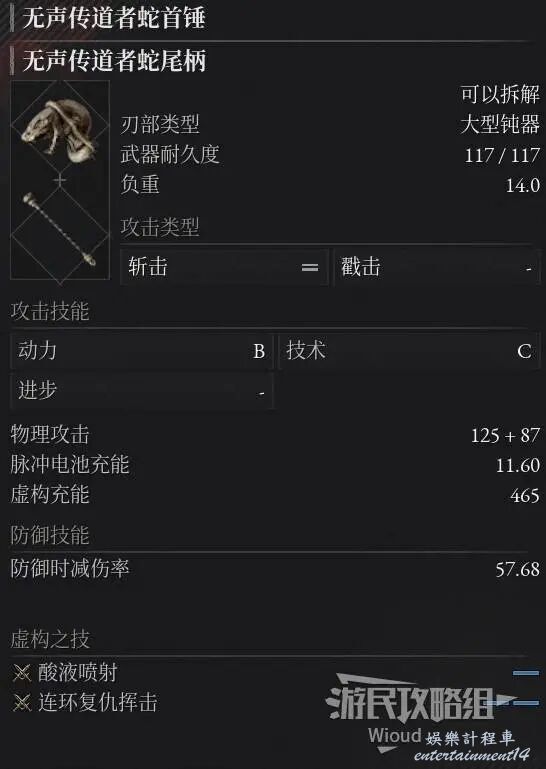Click the snake tail handle icon

pyautogui.click(x=59, y=229)
